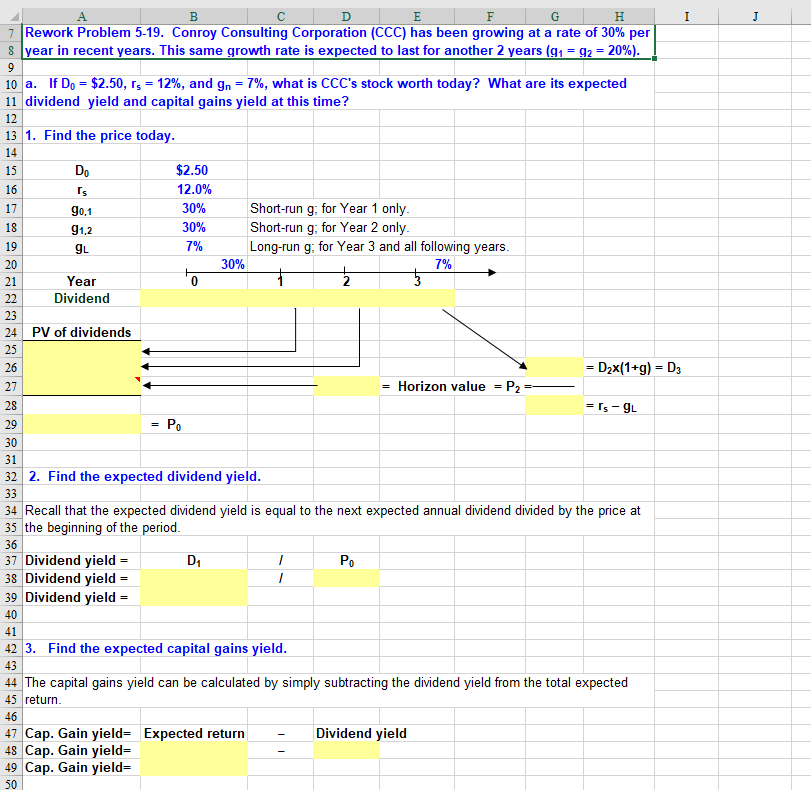
Task: Click the 'Year' label in row 21
Action: coord(81,281)
